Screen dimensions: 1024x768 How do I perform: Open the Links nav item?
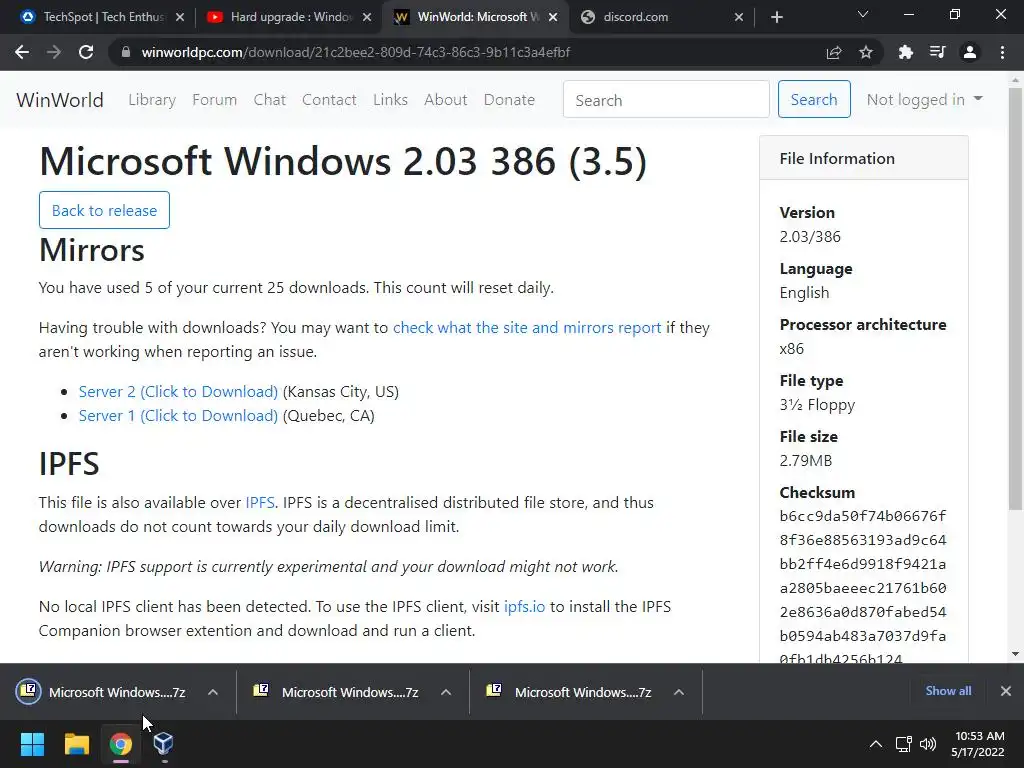tap(391, 100)
